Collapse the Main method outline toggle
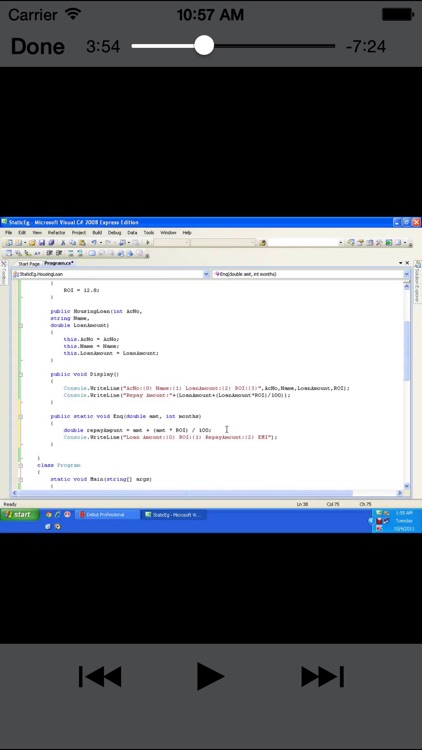Screen dimensions: 422x750 (21, 479)
